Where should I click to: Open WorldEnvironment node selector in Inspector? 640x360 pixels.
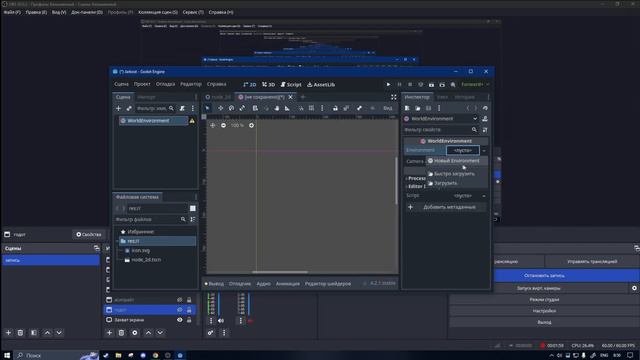pos(441,119)
